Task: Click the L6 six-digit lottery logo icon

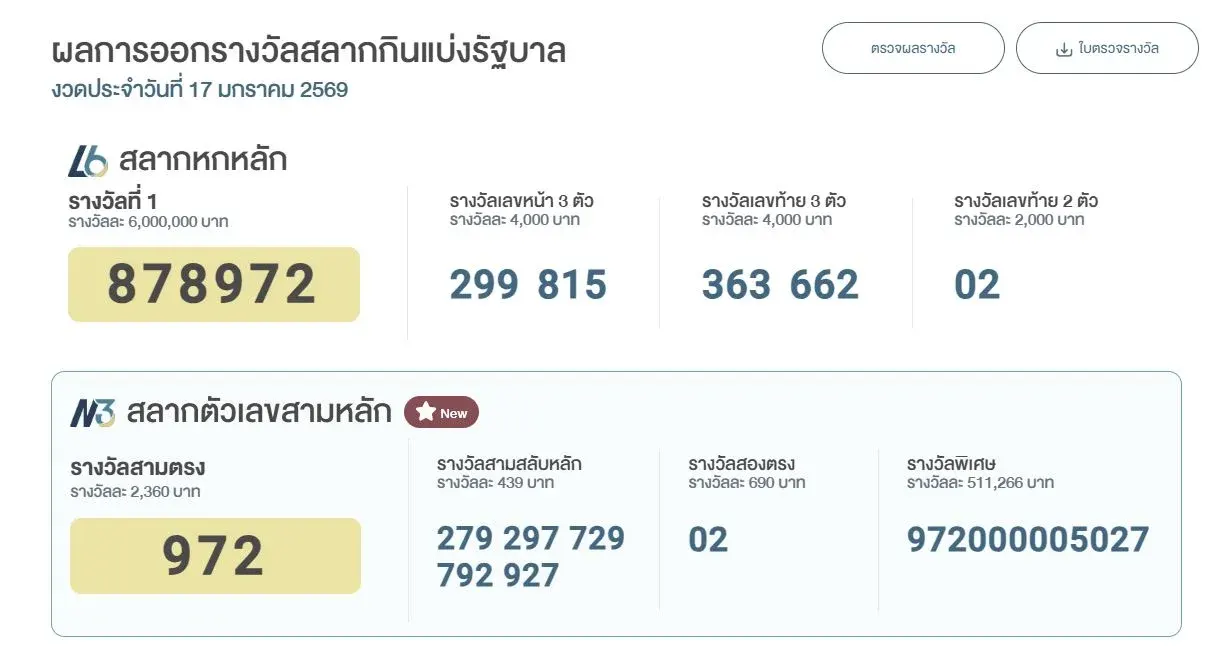Action: coord(88,161)
